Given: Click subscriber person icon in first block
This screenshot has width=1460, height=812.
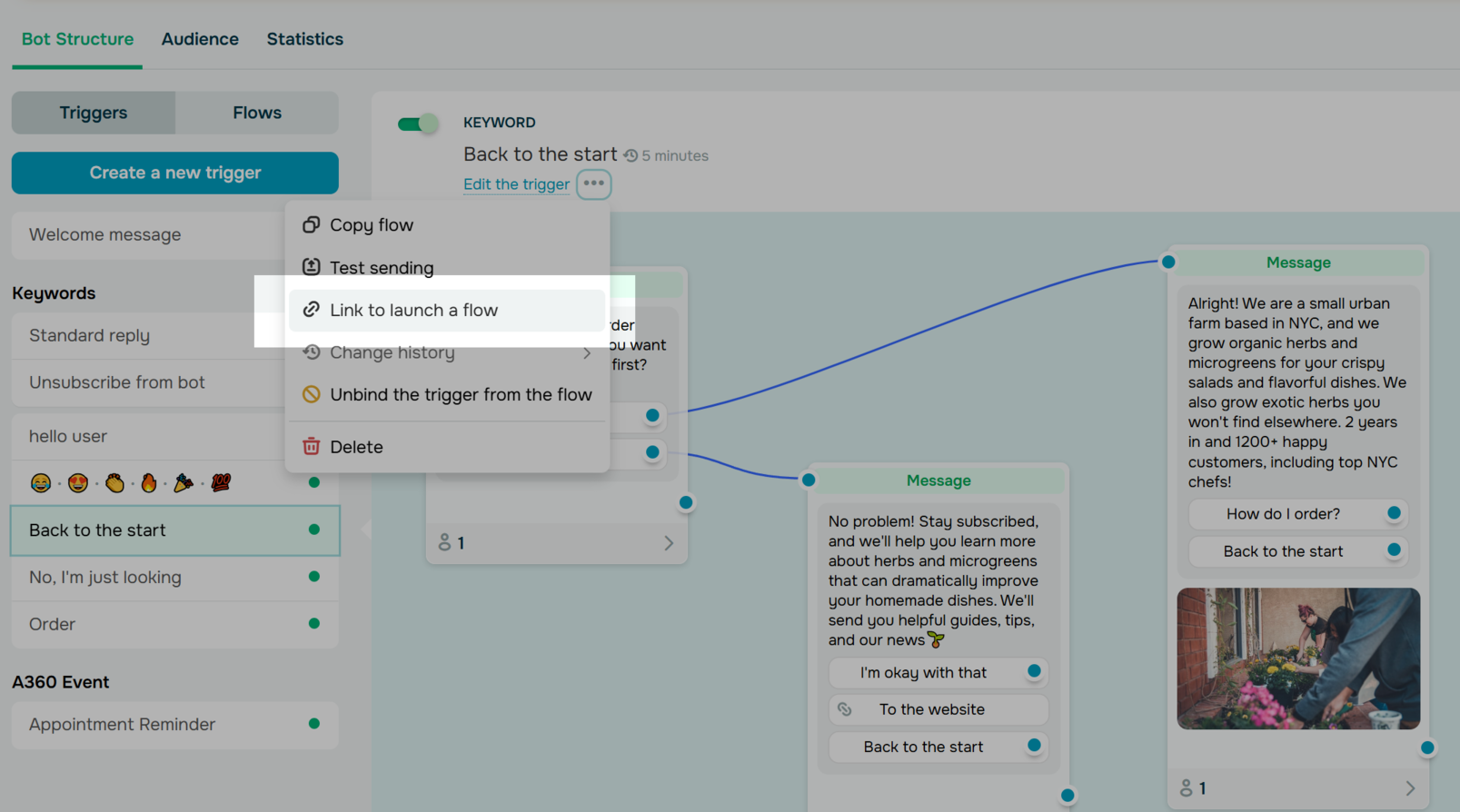Looking at the screenshot, I should tap(444, 542).
